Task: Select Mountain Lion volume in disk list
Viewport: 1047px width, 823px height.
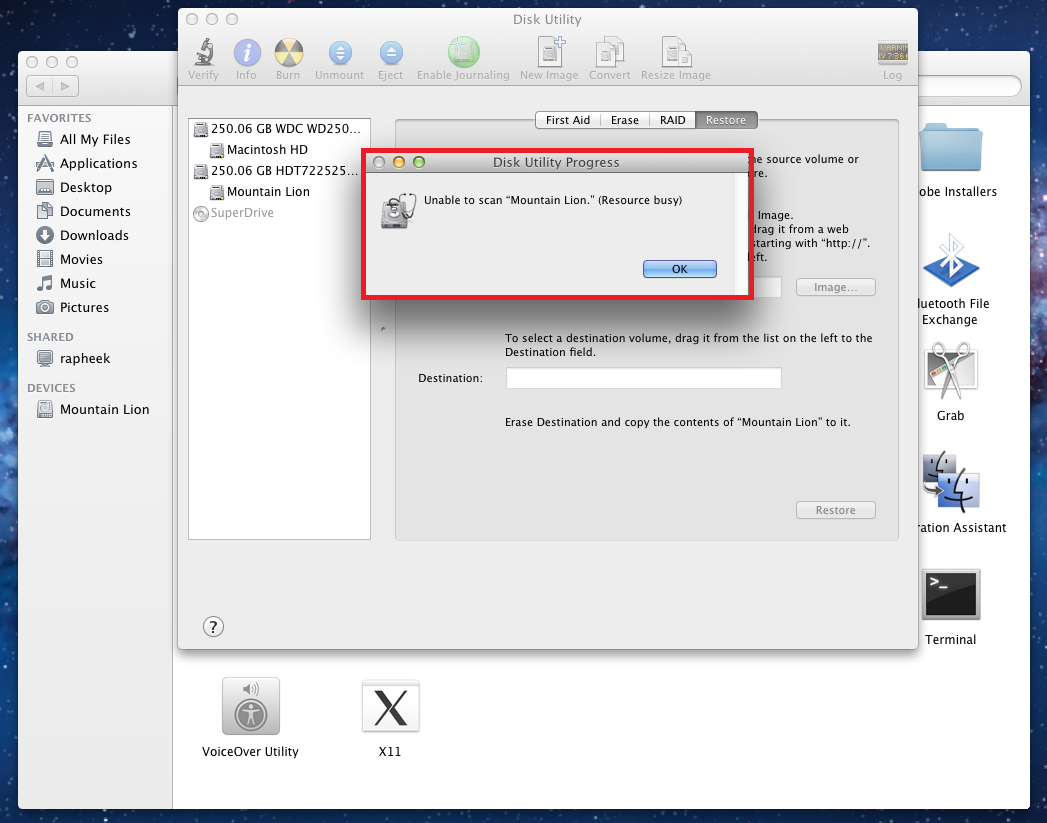Action: tap(260, 192)
